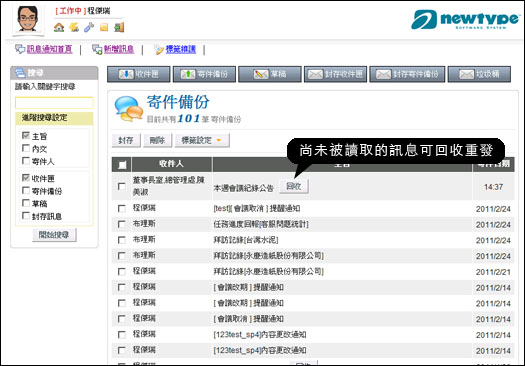525x366 pixels.
Task: Click the keyword search input field
Action: point(54,103)
